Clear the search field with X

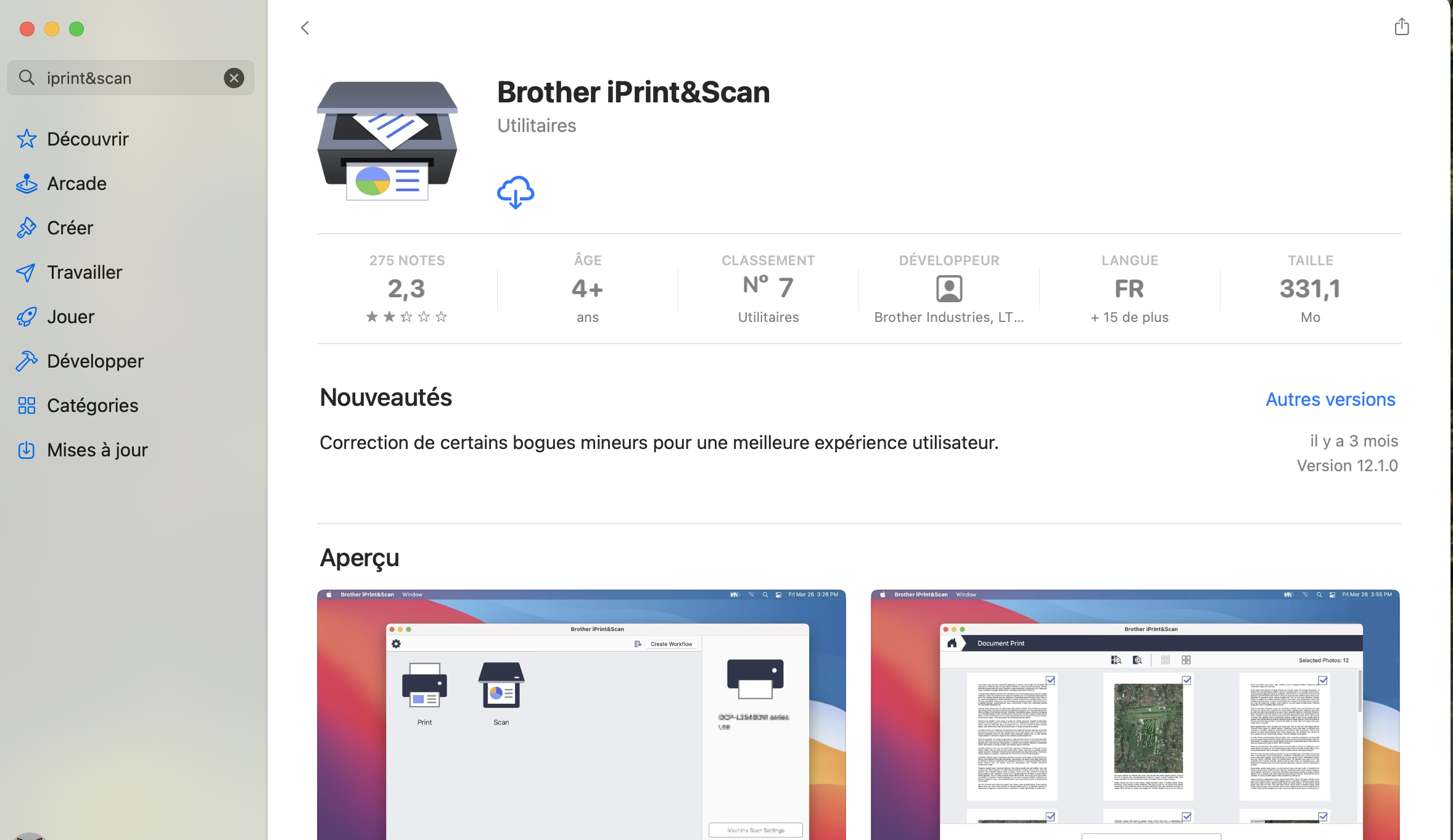tap(234, 78)
